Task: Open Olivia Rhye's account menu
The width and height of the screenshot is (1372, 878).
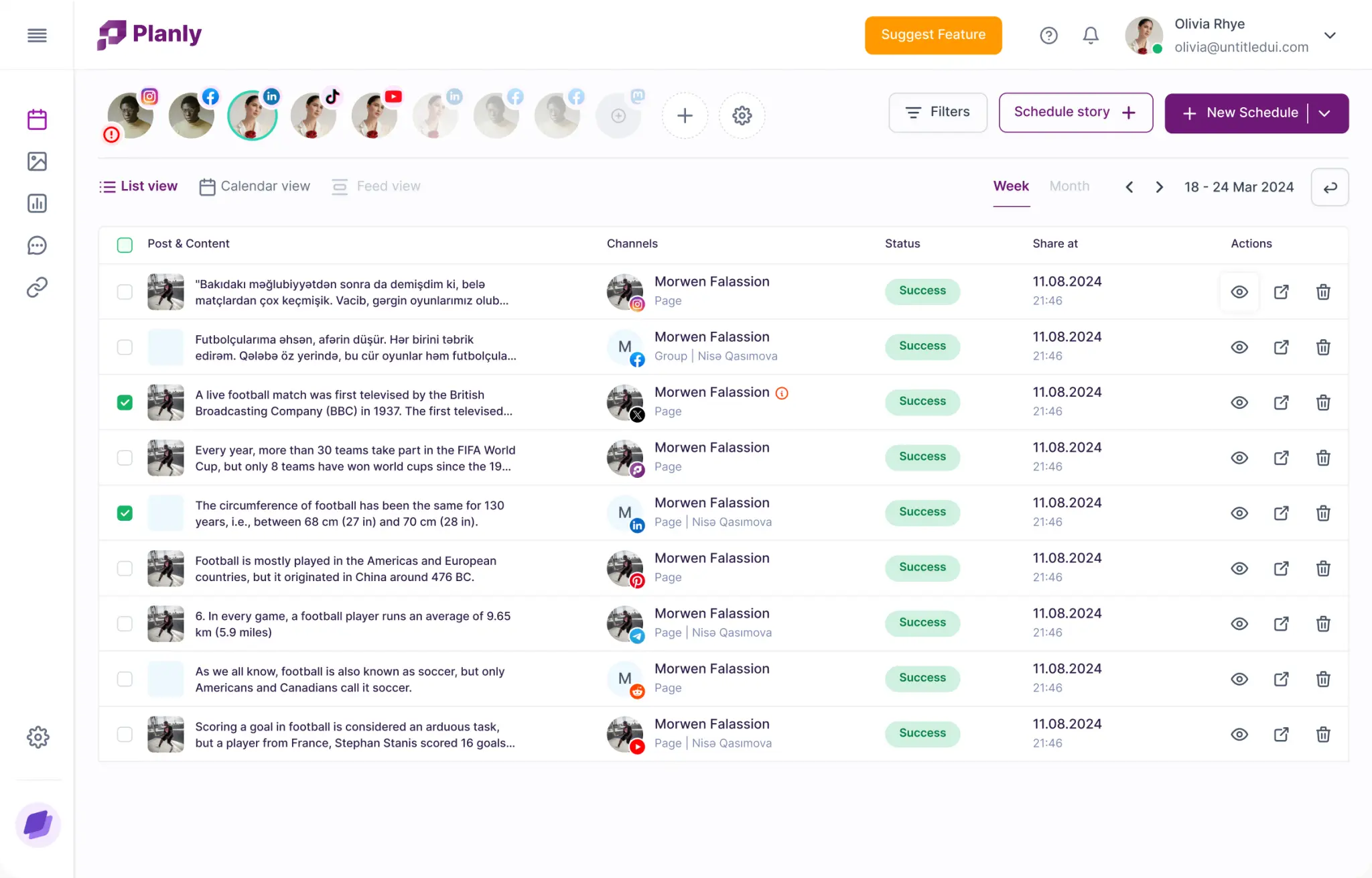Action: pos(1330,35)
